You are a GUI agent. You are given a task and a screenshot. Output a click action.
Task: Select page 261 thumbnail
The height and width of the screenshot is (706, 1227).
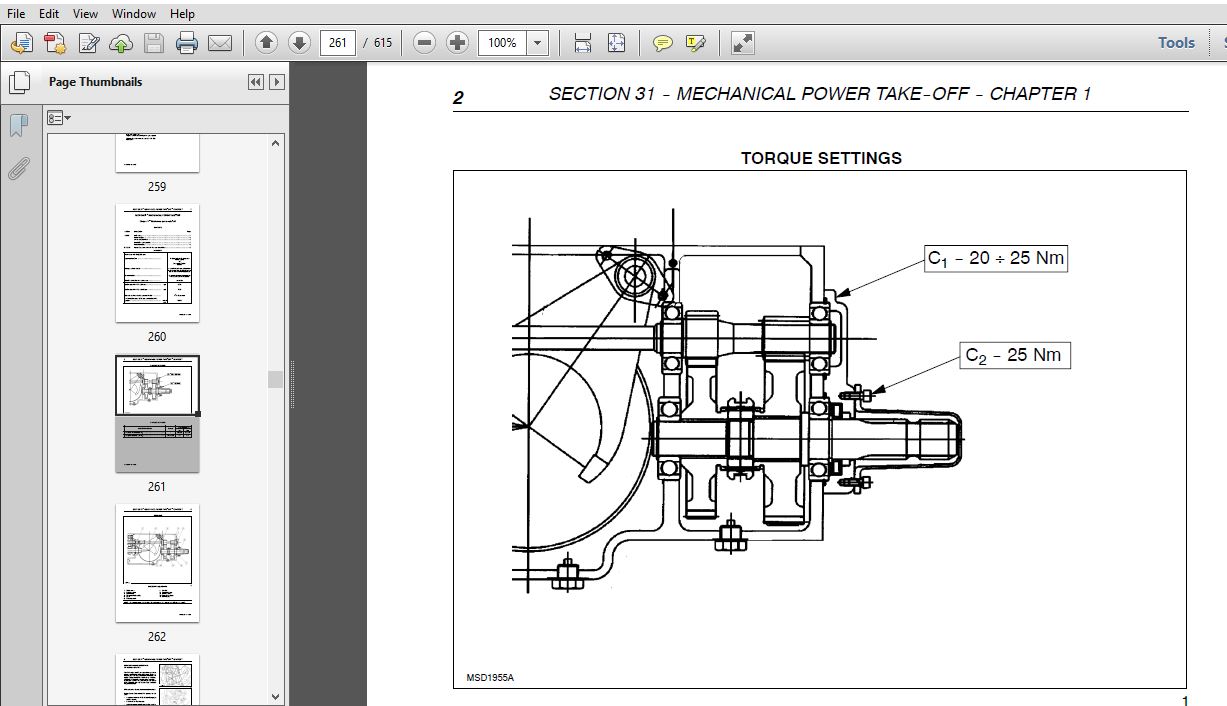click(x=157, y=414)
